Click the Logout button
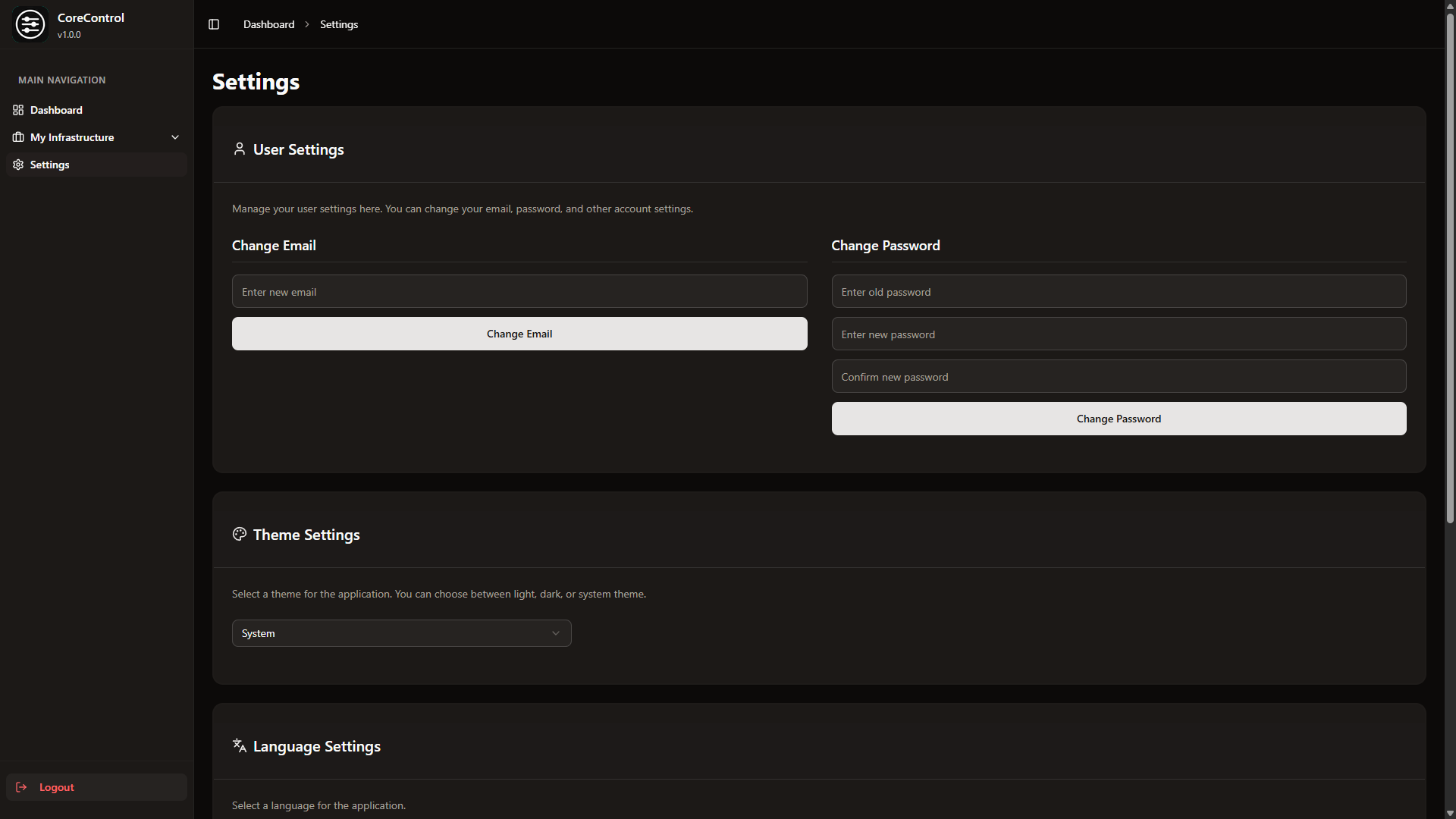This screenshot has width=1456, height=819. pyautogui.click(x=96, y=787)
